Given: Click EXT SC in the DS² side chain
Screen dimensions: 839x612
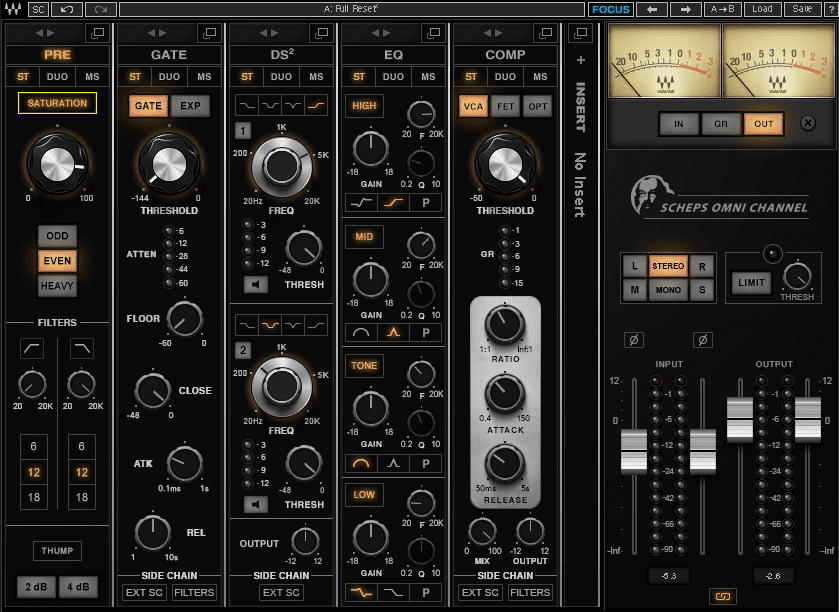Looking at the screenshot, I should 281,592.
